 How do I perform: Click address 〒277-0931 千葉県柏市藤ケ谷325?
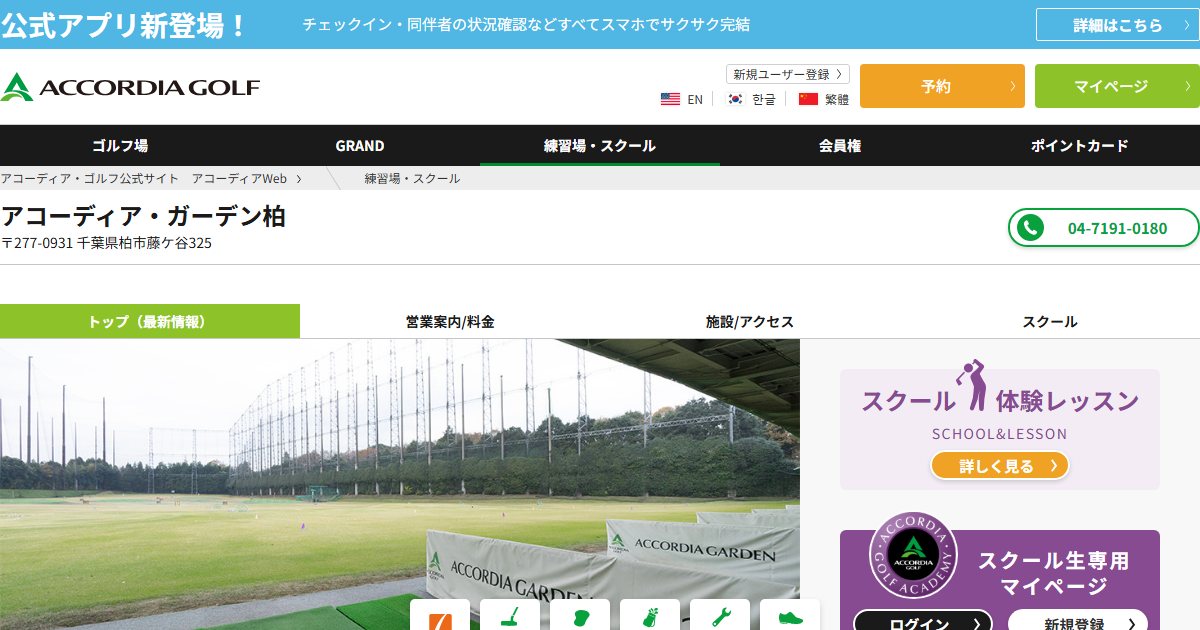coord(106,243)
